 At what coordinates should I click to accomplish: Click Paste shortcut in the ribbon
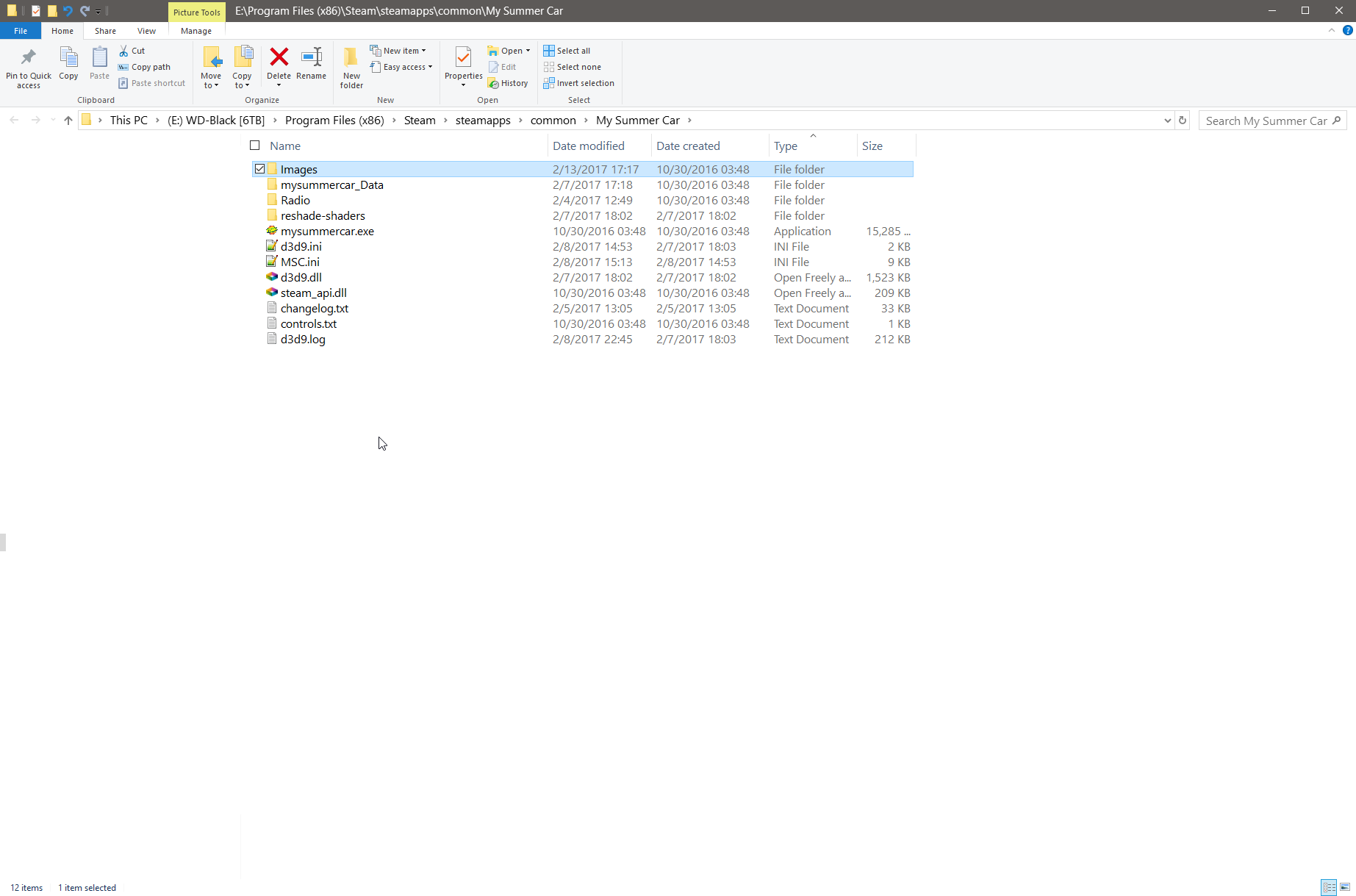(152, 83)
